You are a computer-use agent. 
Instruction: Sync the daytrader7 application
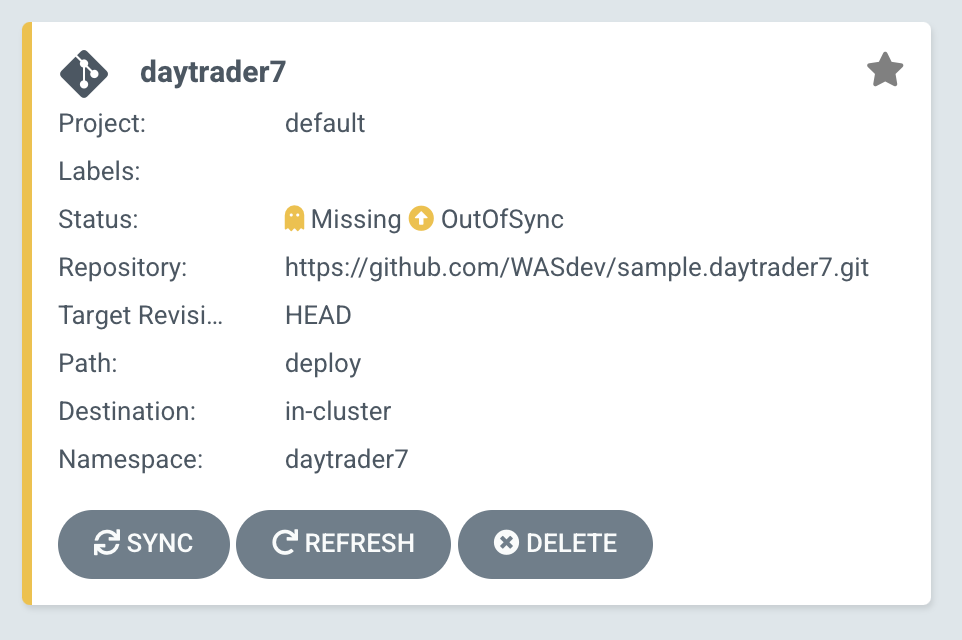144,544
